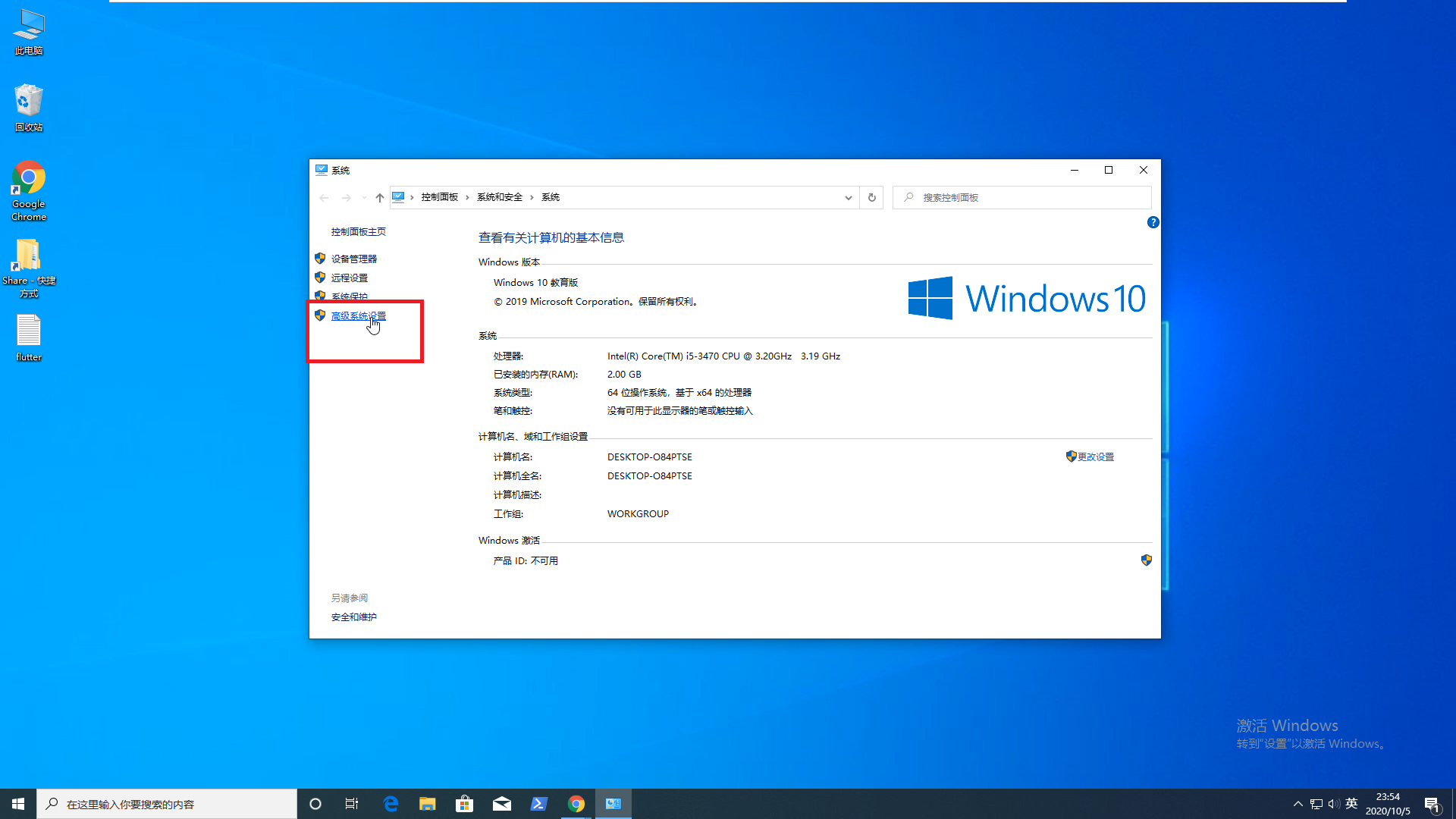Expand the address bar history dropdown
Image resolution: width=1456 pixels, height=819 pixels.
pyautogui.click(x=848, y=197)
